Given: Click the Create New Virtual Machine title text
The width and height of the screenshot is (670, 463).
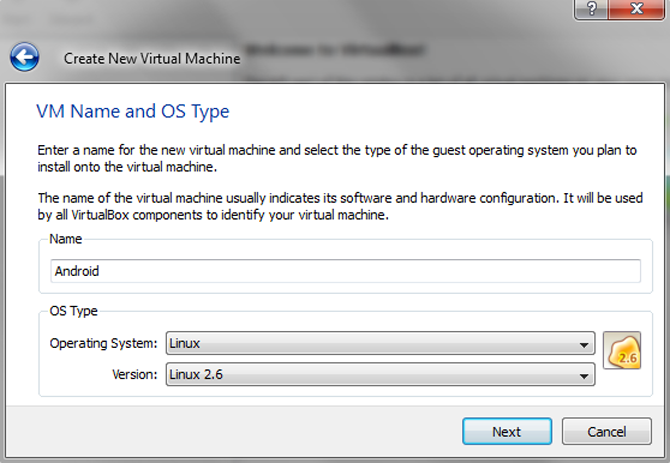Looking at the screenshot, I should [x=152, y=59].
